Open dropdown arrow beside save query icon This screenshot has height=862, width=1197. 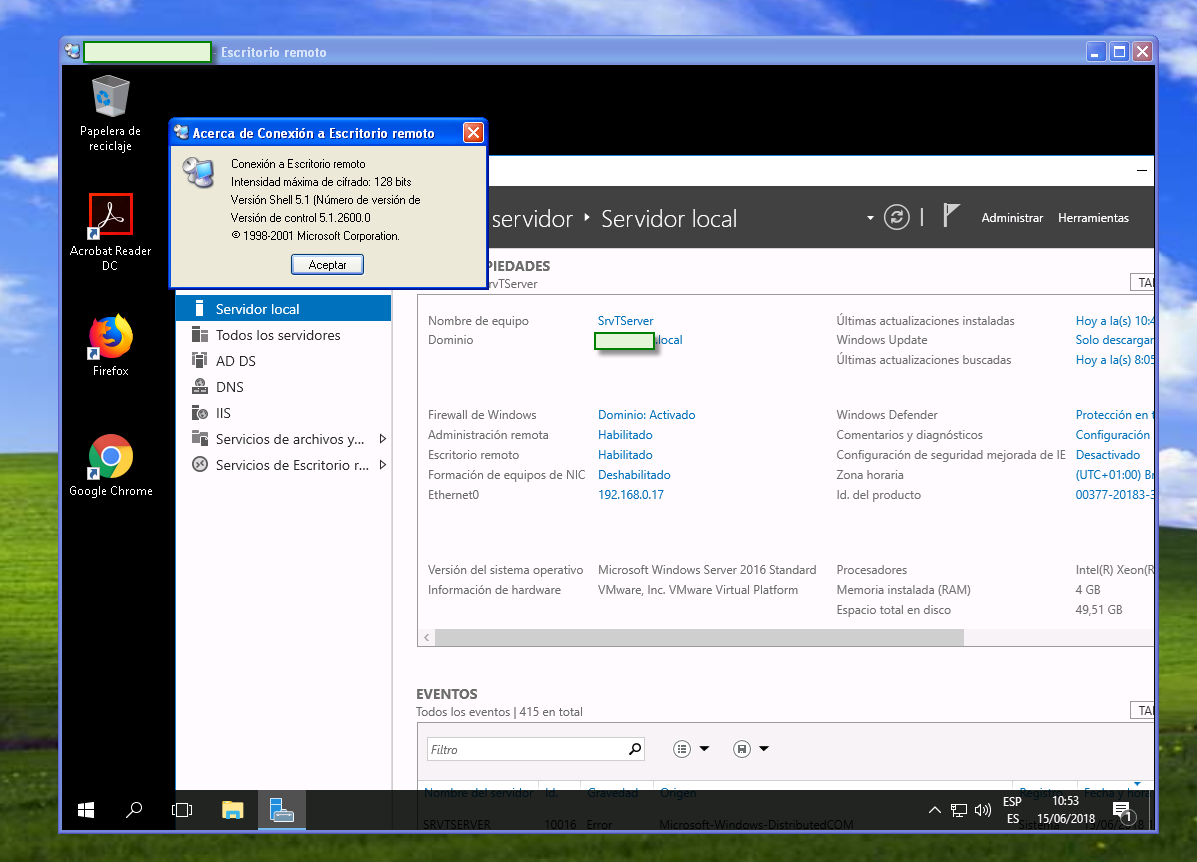coord(763,749)
